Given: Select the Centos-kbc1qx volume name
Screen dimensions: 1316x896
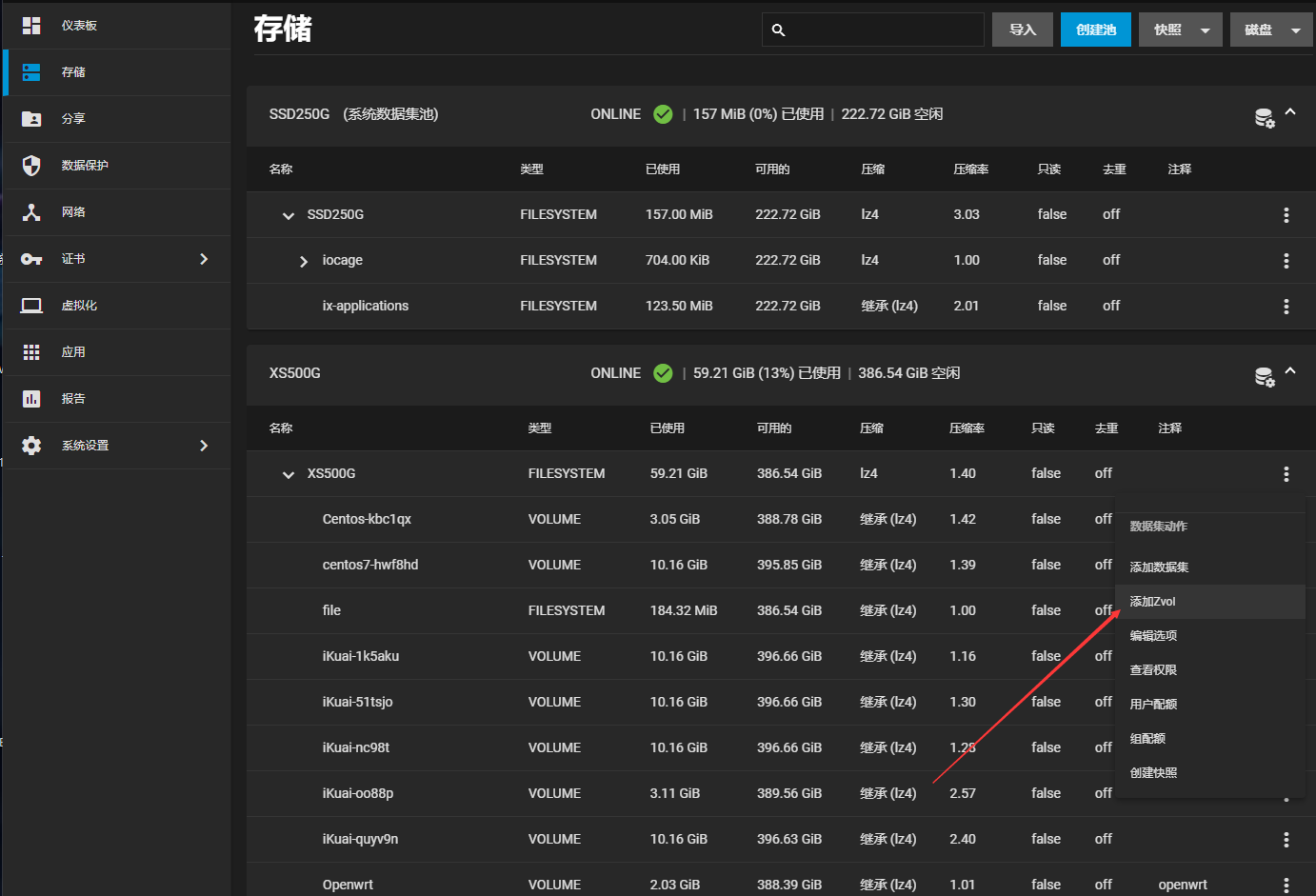Looking at the screenshot, I should tap(367, 519).
